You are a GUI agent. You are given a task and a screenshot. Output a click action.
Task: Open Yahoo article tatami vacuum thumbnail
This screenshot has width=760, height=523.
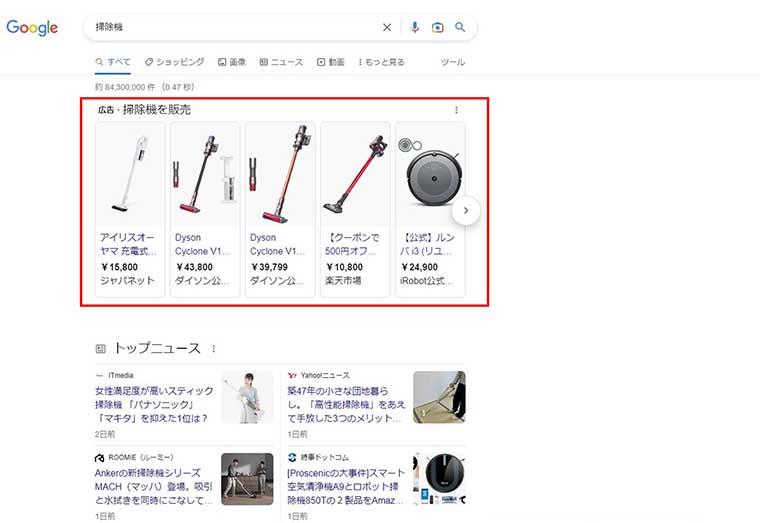pos(439,397)
